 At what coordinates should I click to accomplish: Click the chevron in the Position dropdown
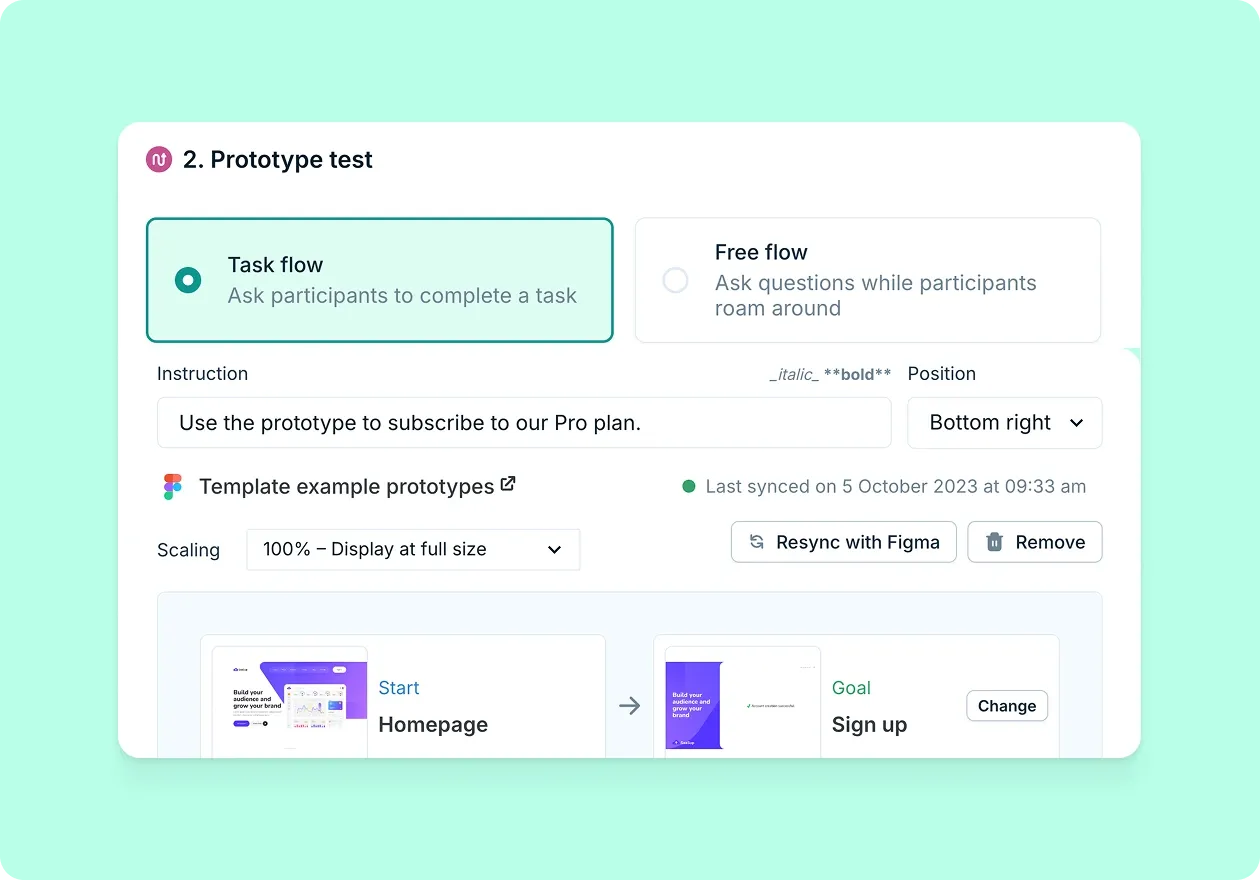click(1077, 423)
